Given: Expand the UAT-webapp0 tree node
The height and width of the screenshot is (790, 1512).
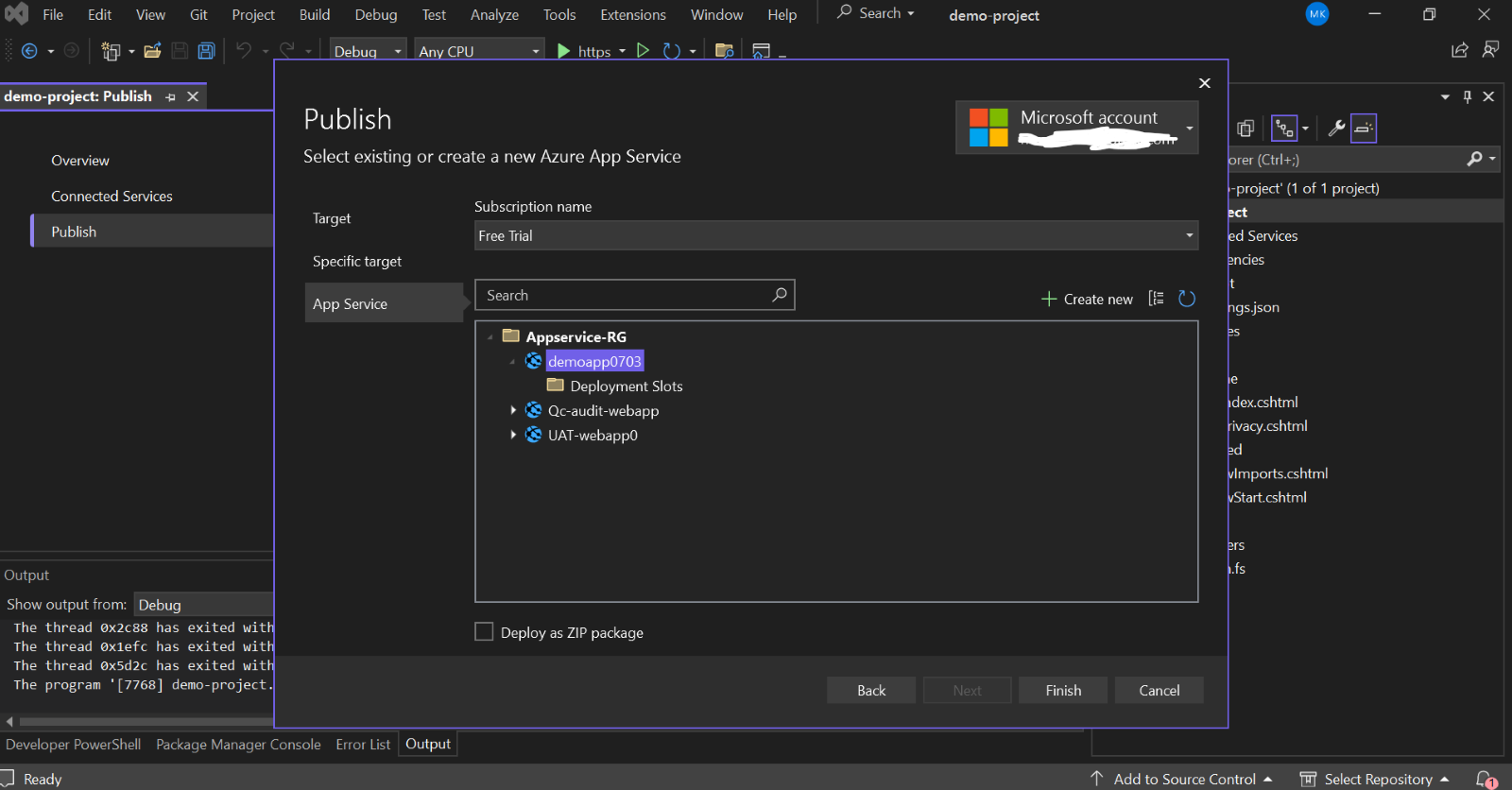Looking at the screenshot, I should pos(513,435).
